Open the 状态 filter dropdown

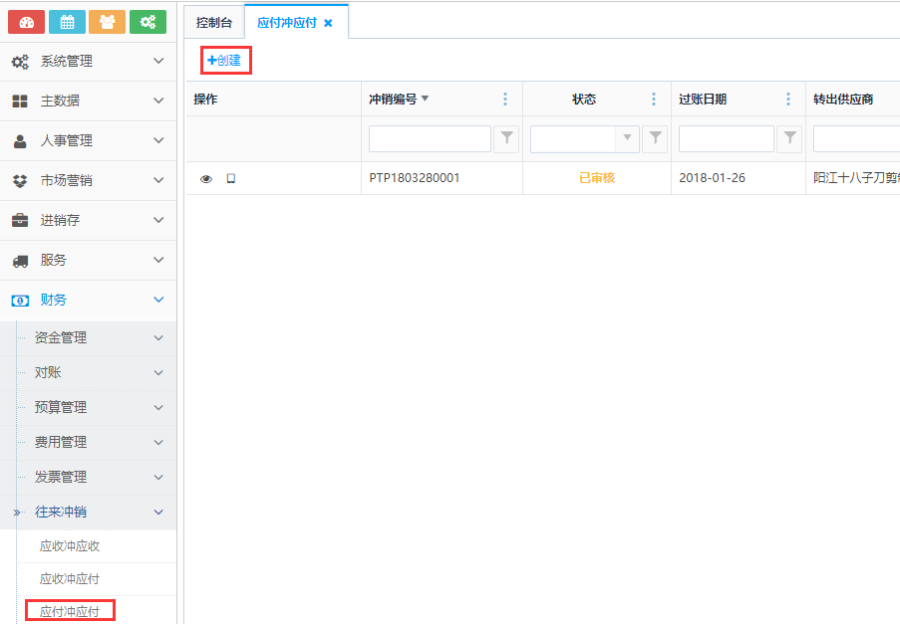628,139
